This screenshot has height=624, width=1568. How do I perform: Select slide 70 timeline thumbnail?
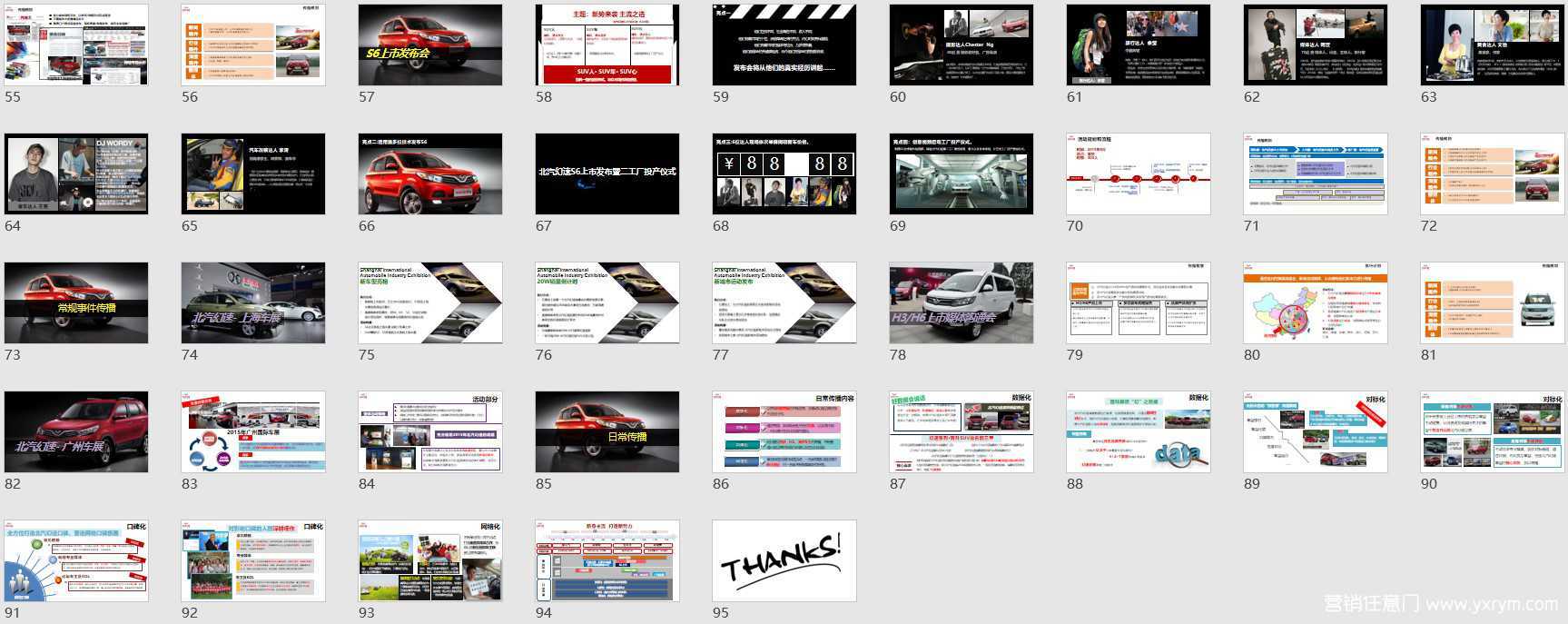coord(1139,173)
